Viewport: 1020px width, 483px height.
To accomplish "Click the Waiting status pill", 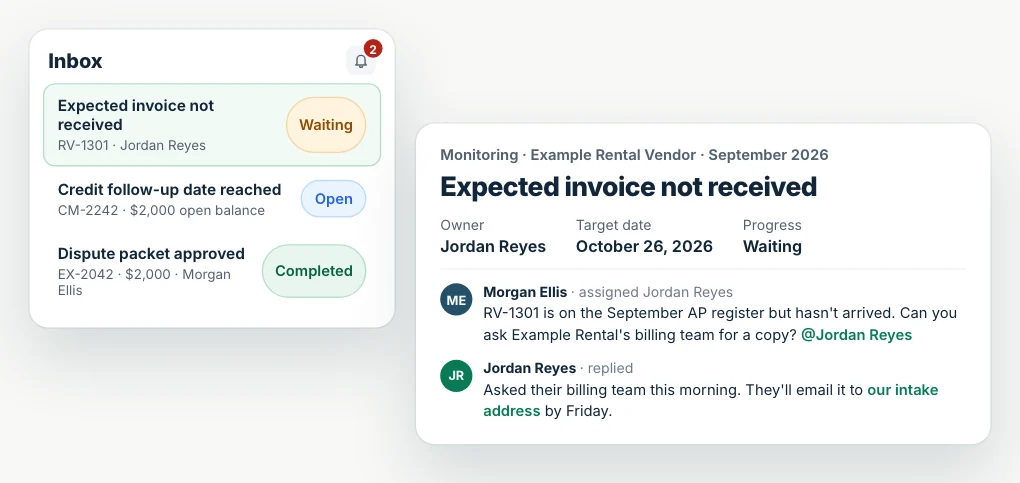I will tap(326, 125).
